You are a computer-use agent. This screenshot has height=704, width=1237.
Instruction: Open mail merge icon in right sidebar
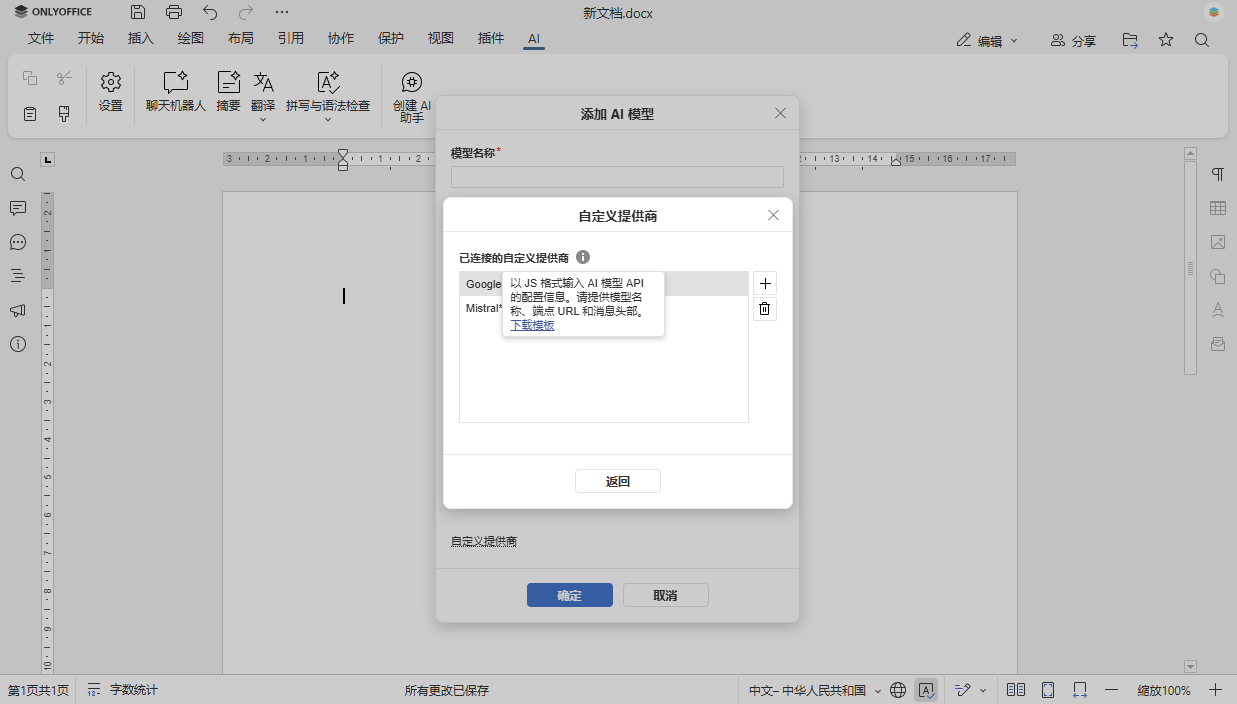pyautogui.click(x=1218, y=344)
